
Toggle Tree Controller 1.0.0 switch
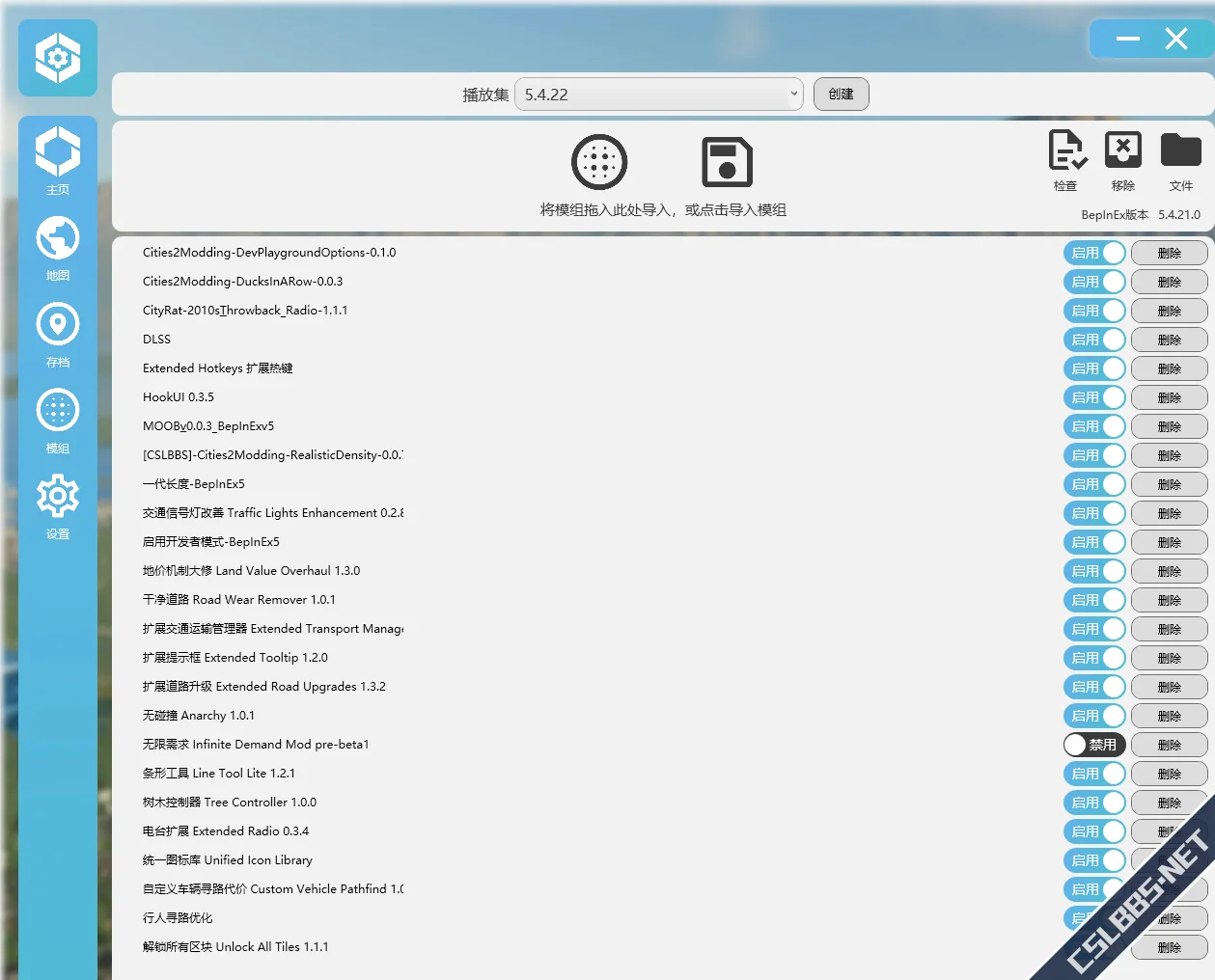[1095, 803]
